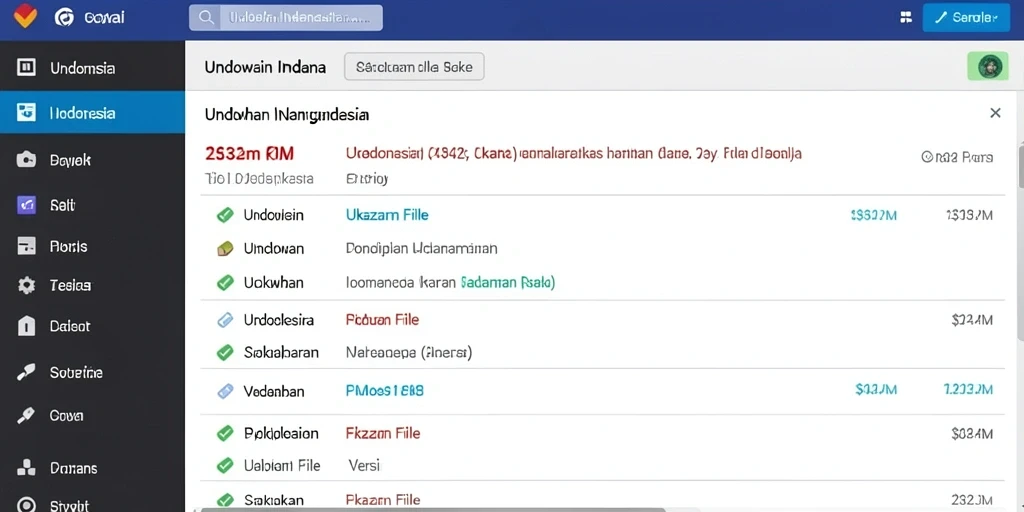Click the vertical scrollbar thumb on right

[x=1020, y=166]
